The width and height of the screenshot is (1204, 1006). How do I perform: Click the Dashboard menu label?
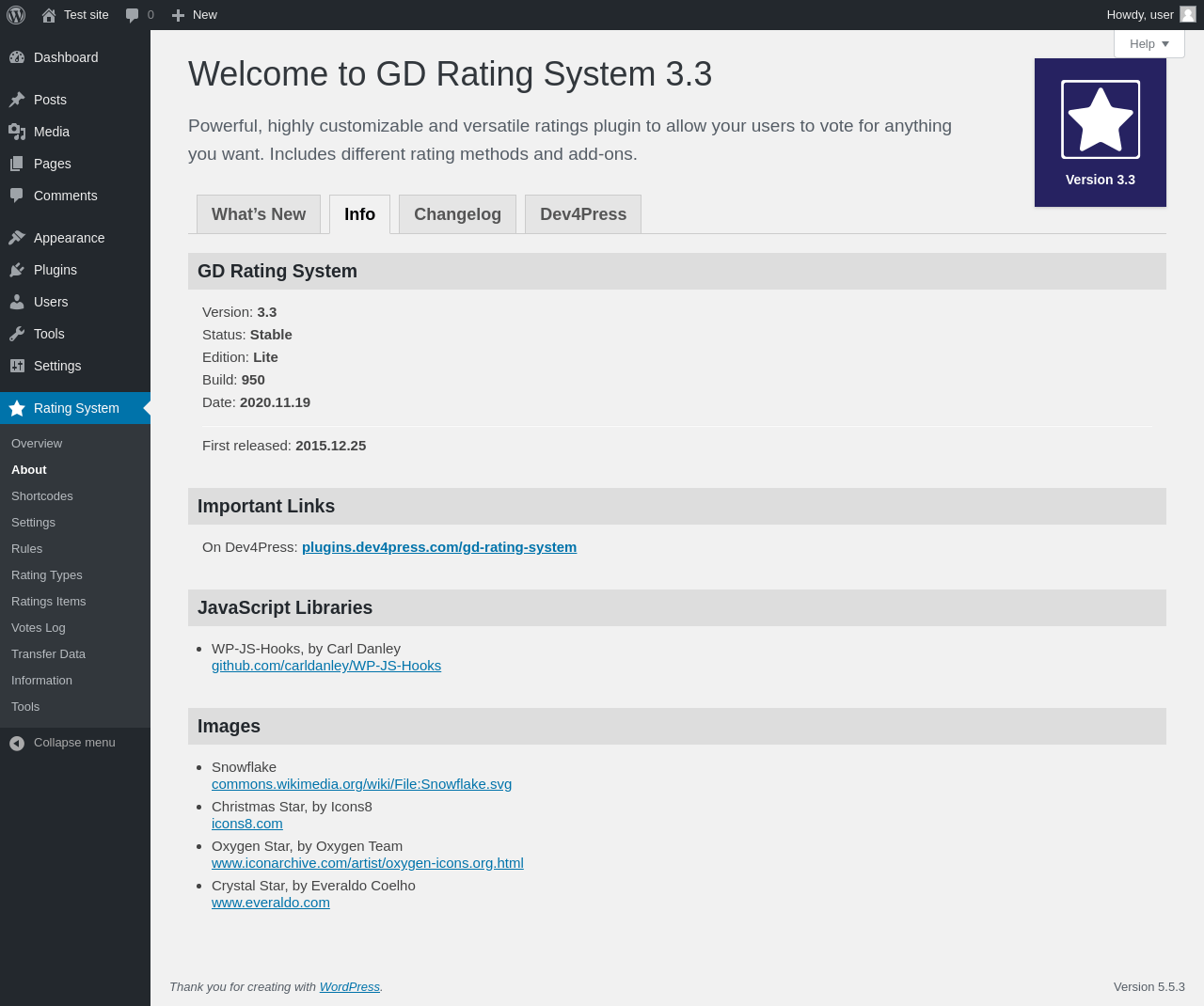(66, 57)
